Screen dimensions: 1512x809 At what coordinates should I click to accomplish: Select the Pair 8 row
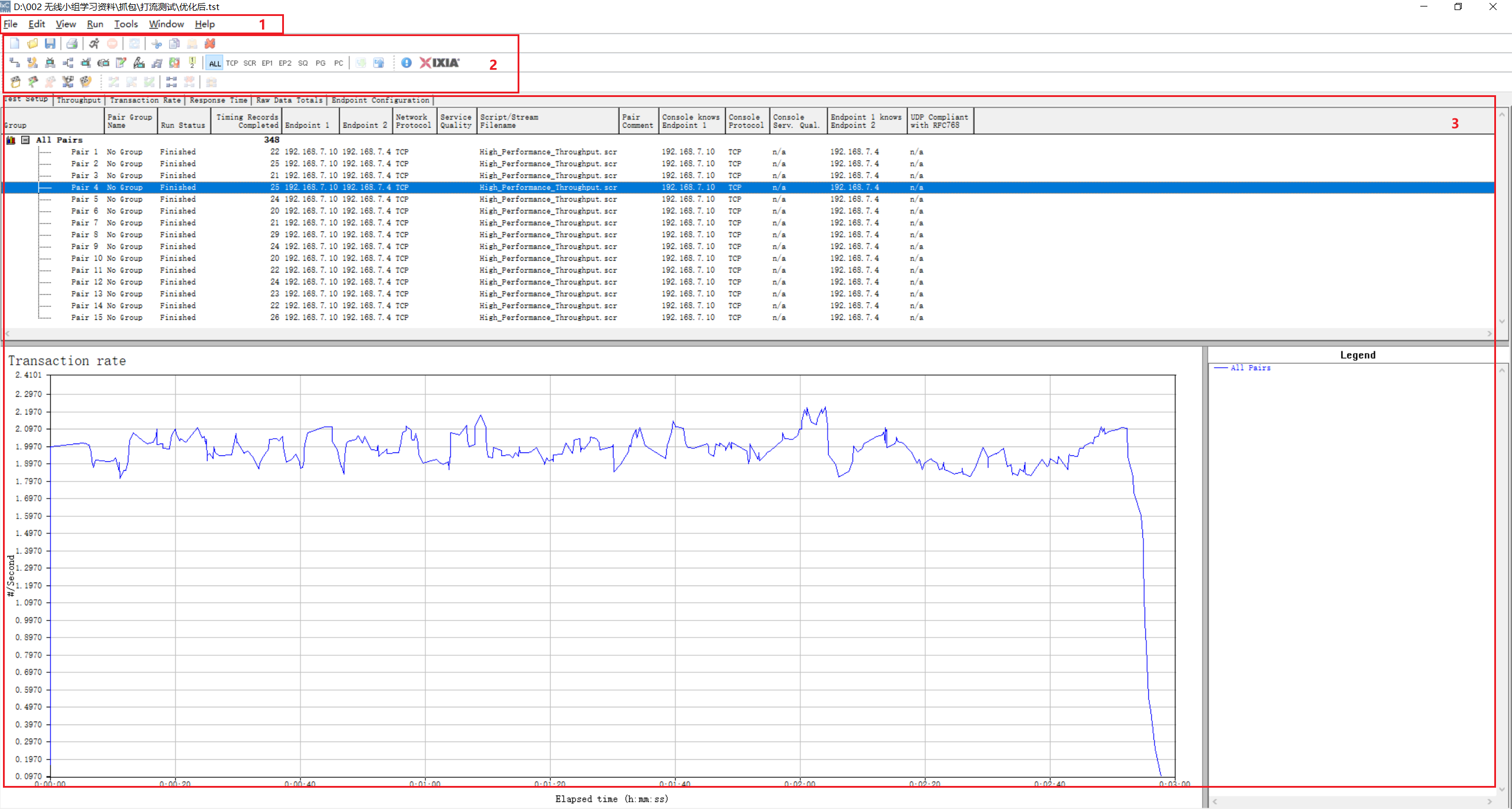tap(748, 235)
